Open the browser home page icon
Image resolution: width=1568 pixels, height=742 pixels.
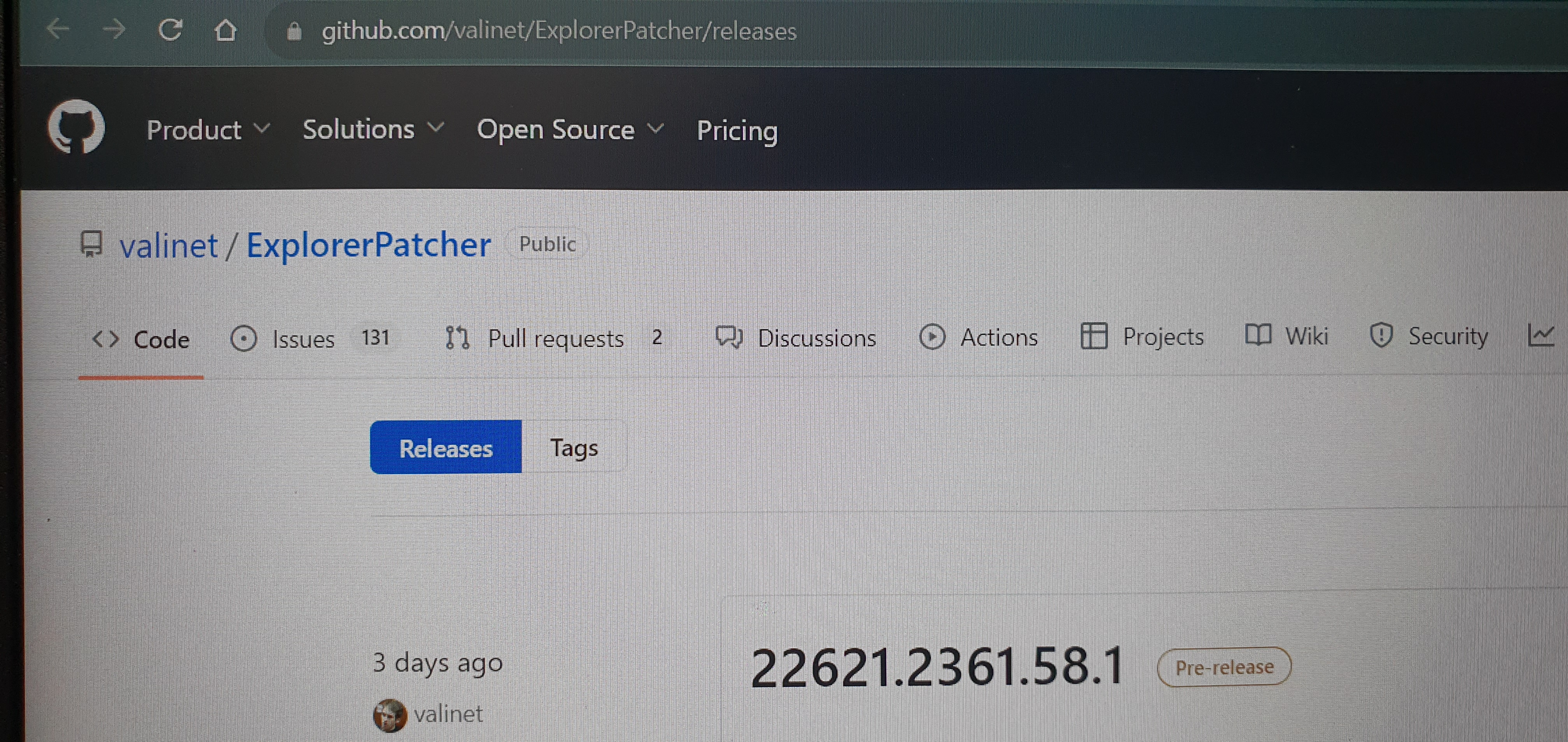tap(226, 29)
